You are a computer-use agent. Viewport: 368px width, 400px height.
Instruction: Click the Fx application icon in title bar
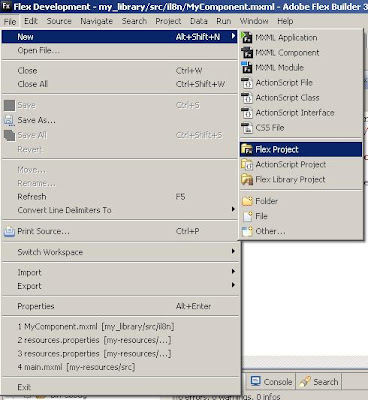5,6
